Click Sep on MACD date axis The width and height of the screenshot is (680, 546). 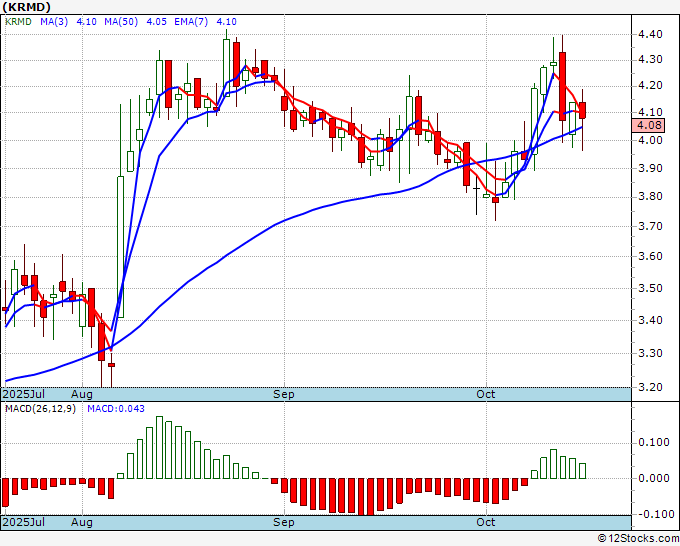point(284,522)
